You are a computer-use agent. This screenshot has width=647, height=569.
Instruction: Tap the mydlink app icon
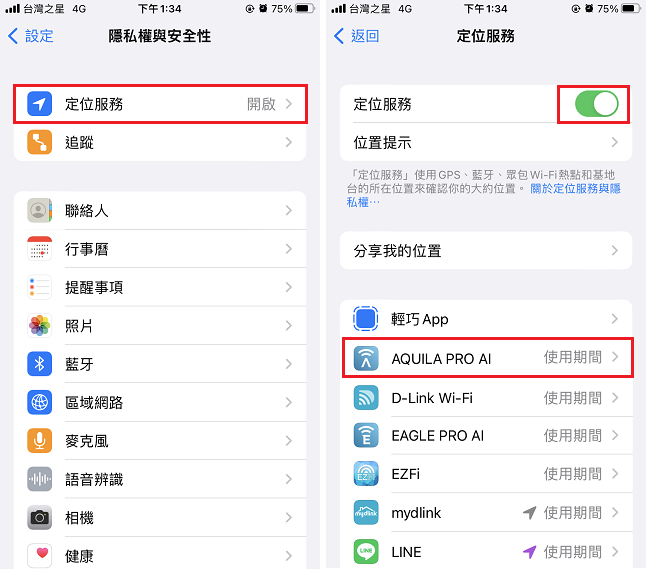tap(366, 512)
